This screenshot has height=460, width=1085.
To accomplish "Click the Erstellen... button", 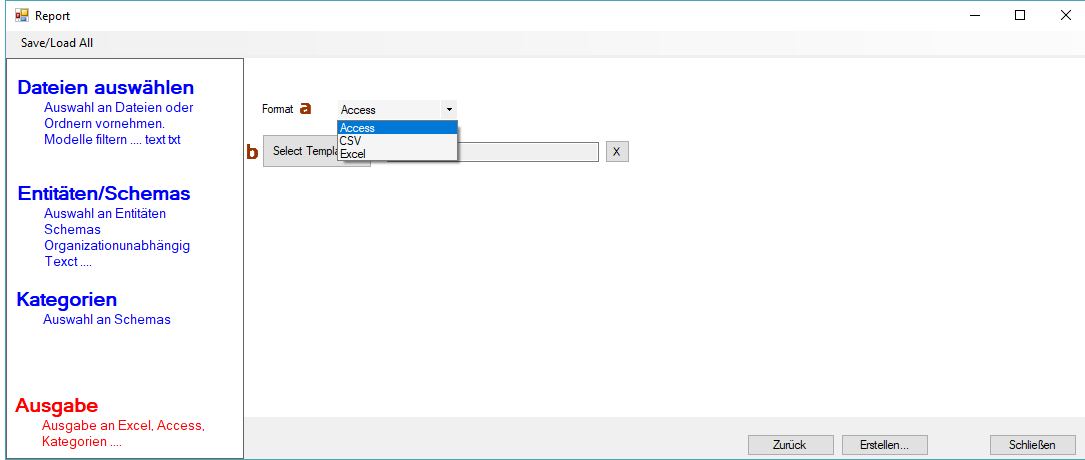I will point(884,445).
